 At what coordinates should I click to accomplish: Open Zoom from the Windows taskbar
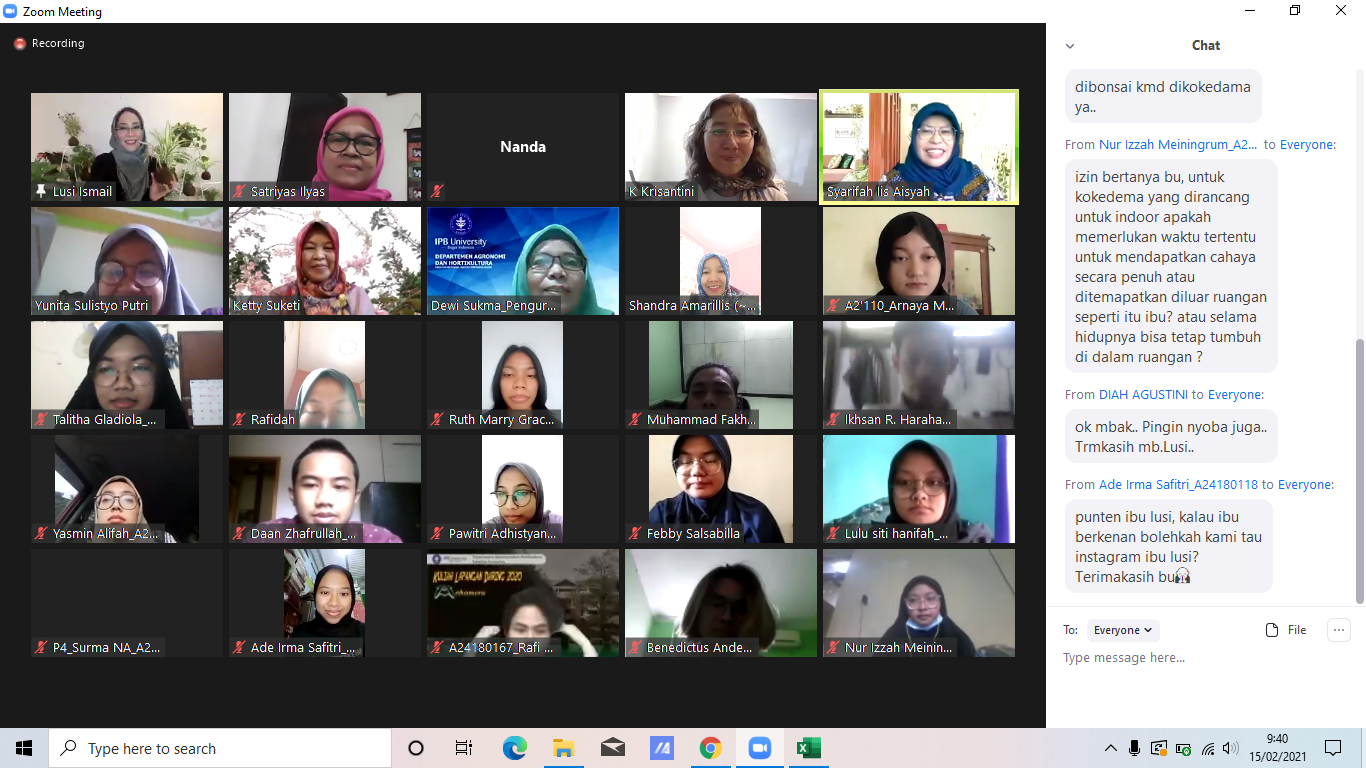coord(760,748)
